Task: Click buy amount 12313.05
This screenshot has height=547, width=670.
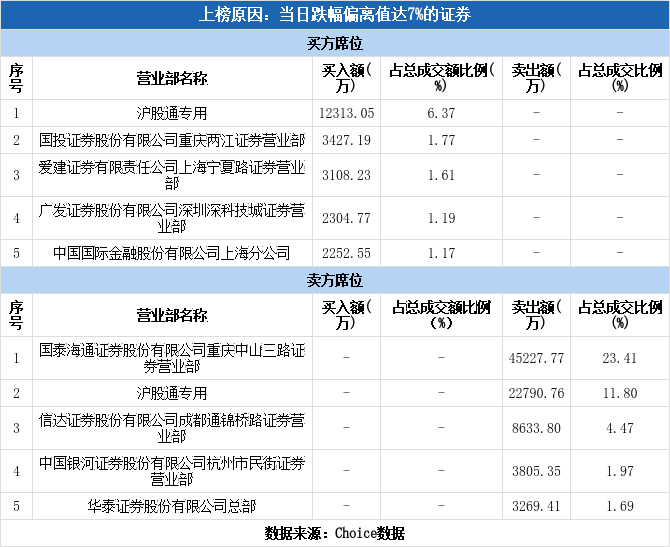Action: point(347,113)
